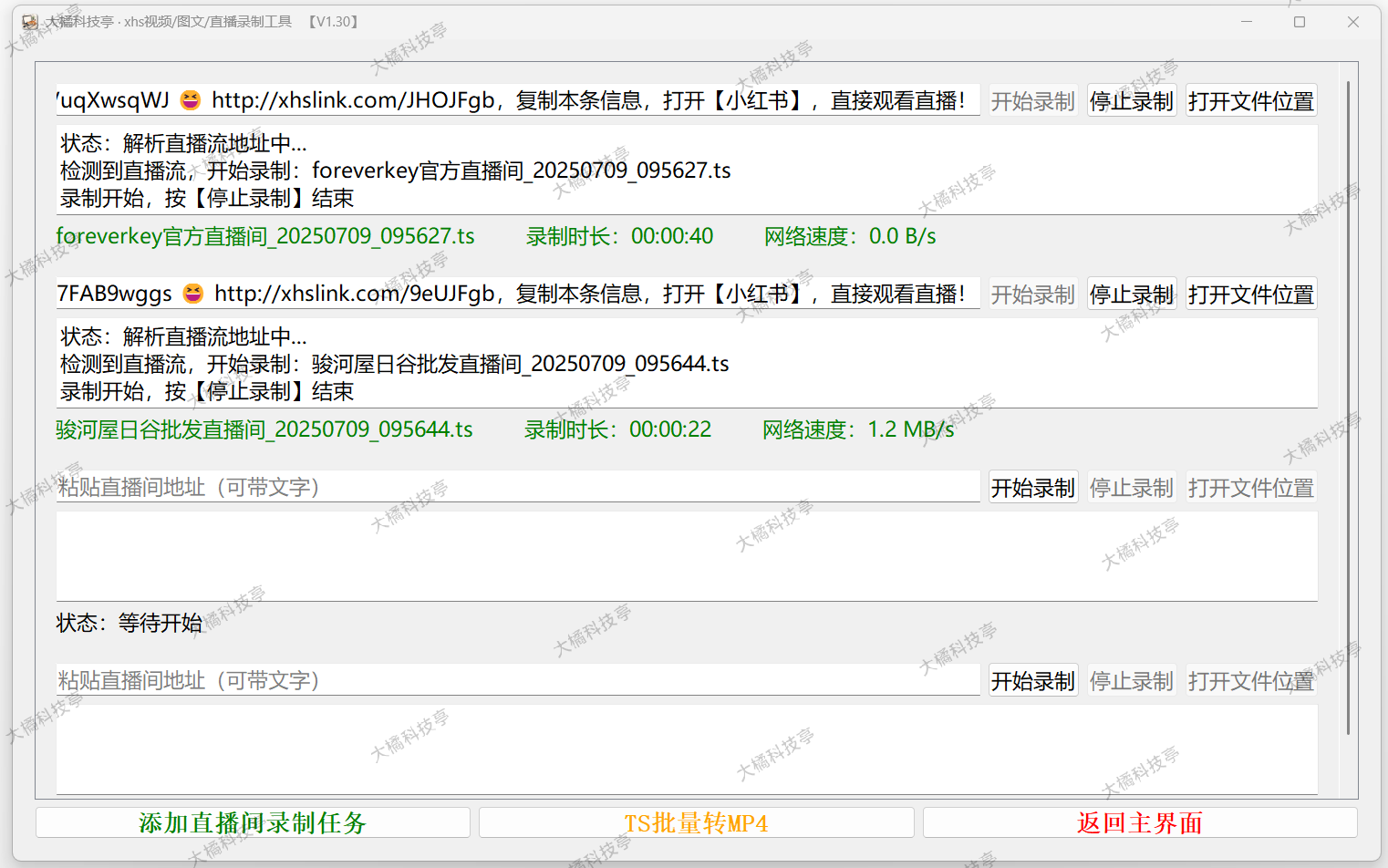This screenshot has height=868, width=1388.
Task: Open the TS批量转MP4 batch converter
Action: coord(696,822)
